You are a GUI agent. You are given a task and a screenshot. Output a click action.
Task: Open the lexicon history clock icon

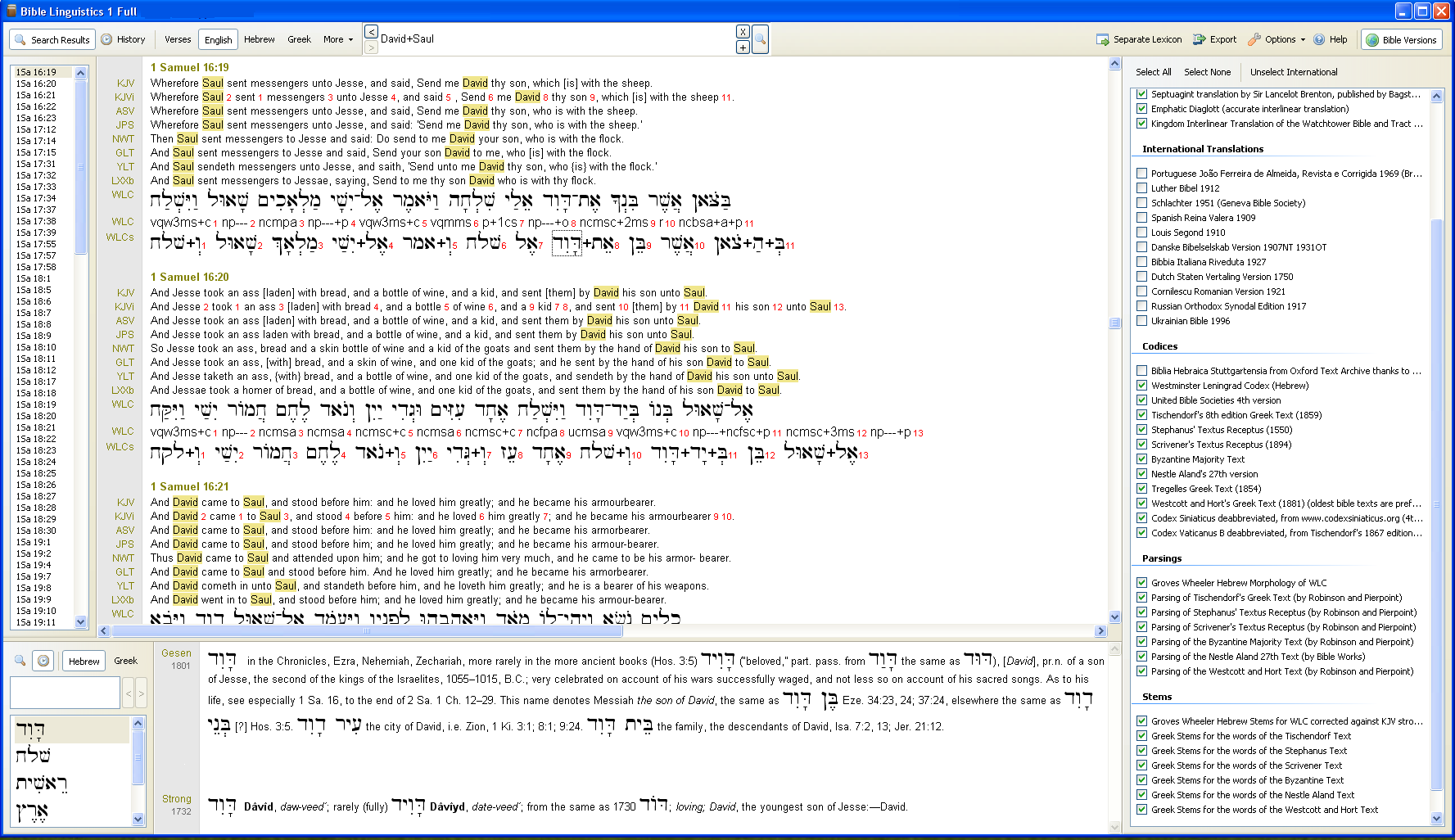point(44,661)
